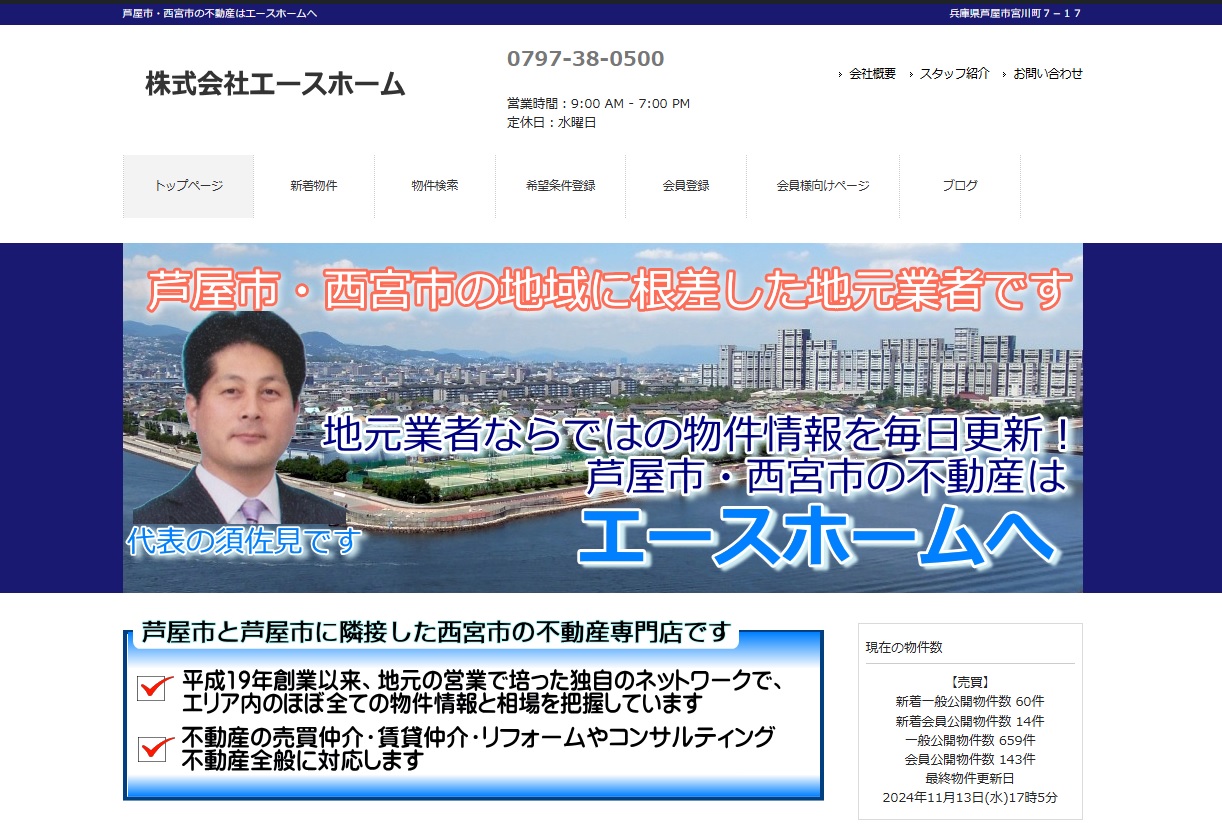The width and height of the screenshot is (1222, 825).
Task: Click the red checkmark beside 平成19年創業以来
Action: point(154,688)
